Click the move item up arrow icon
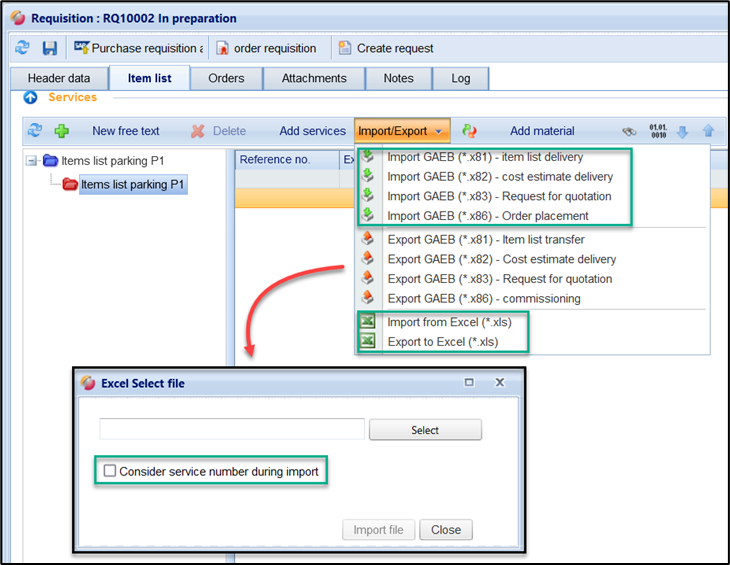730x565 pixels. point(708,131)
